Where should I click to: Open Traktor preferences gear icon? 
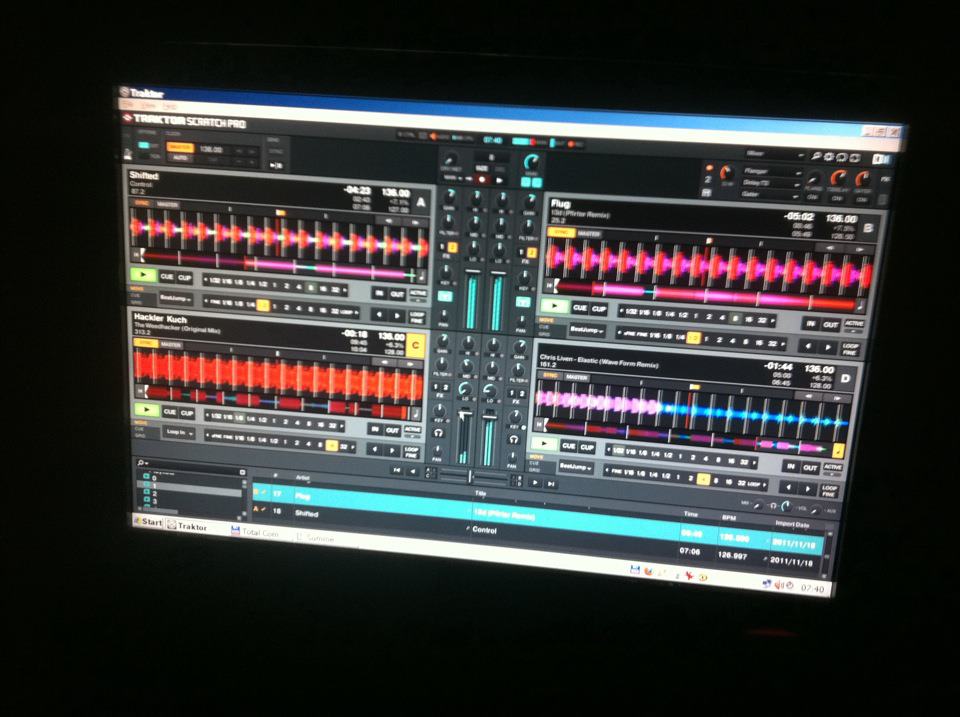tap(829, 157)
